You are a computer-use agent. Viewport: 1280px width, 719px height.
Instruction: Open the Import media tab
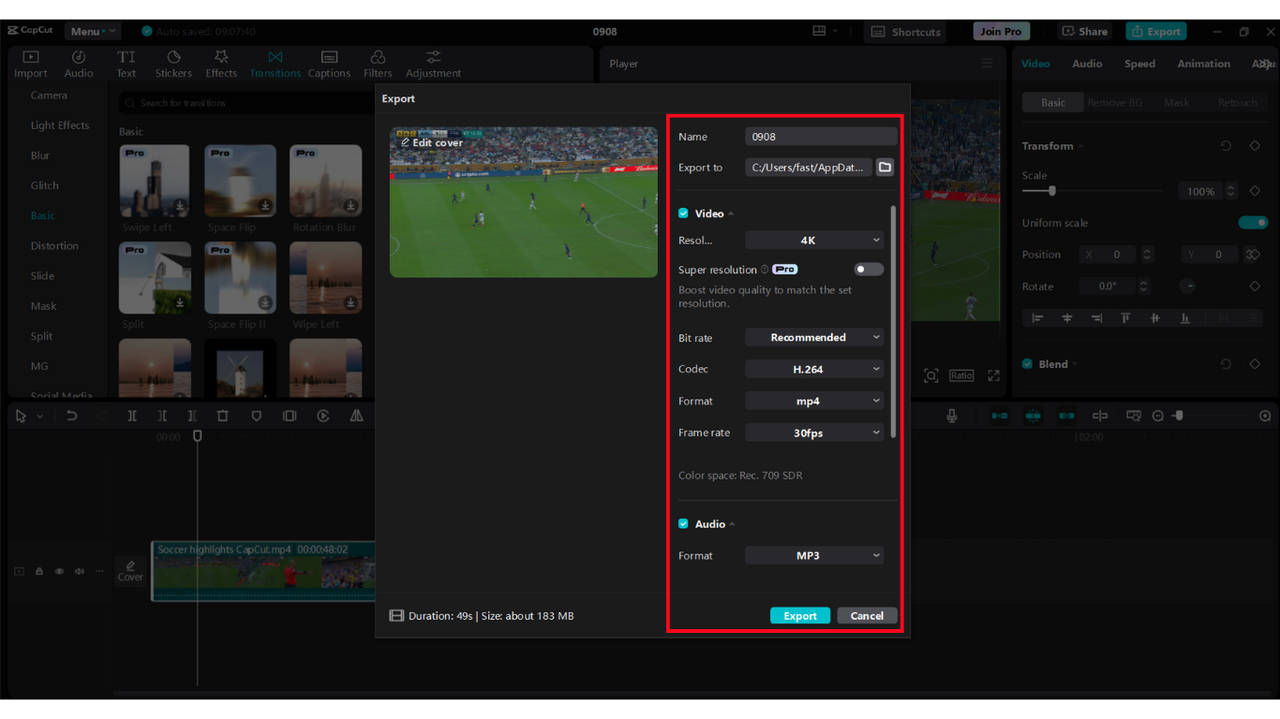(30, 64)
